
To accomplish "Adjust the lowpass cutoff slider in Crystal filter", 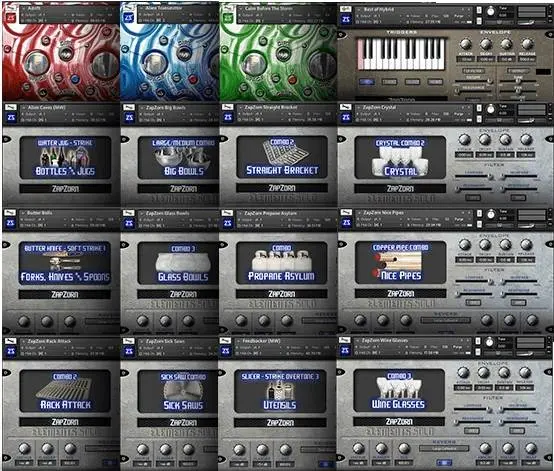I will coord(474,176).
